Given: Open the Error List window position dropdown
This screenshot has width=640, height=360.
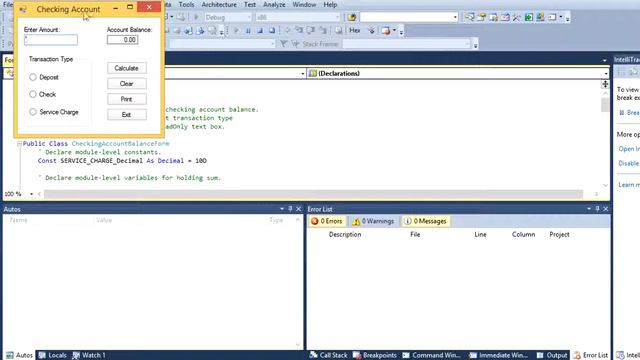Looking at the screenshot, I should click(589, 209).
